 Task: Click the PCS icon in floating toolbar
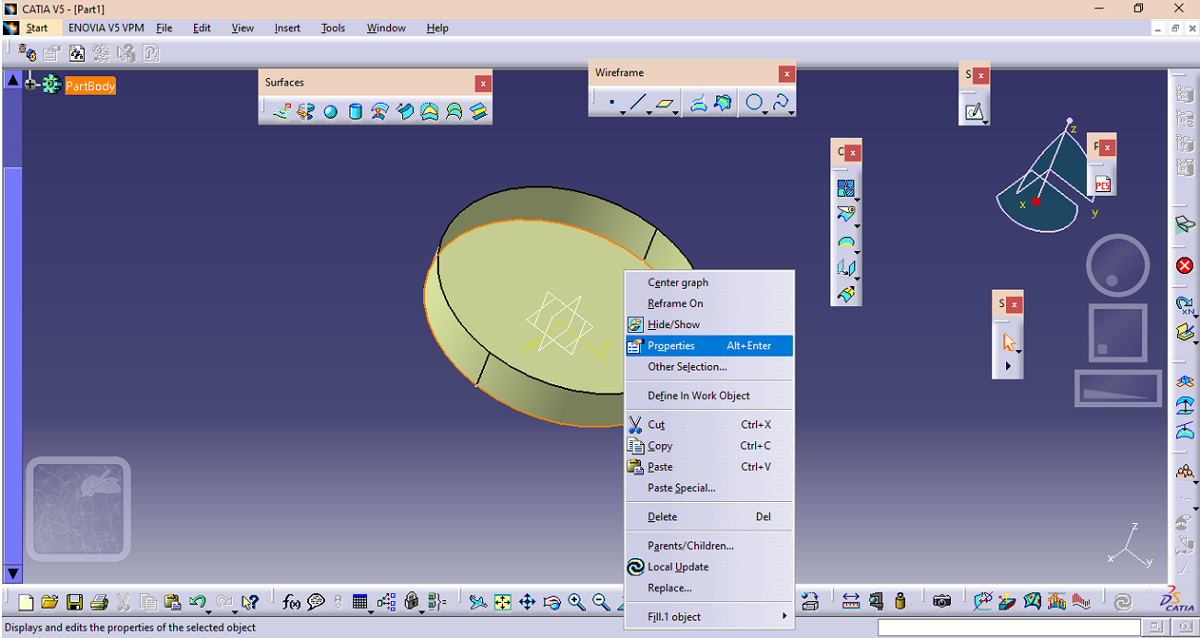pyautogui.click(x=1102, y=184)
